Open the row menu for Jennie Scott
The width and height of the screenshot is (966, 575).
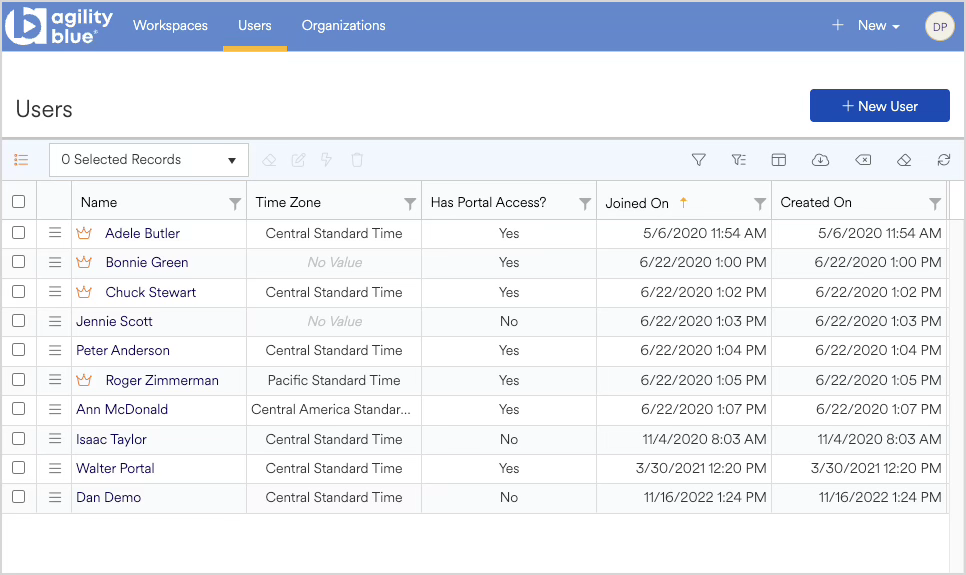pos(55,320)
